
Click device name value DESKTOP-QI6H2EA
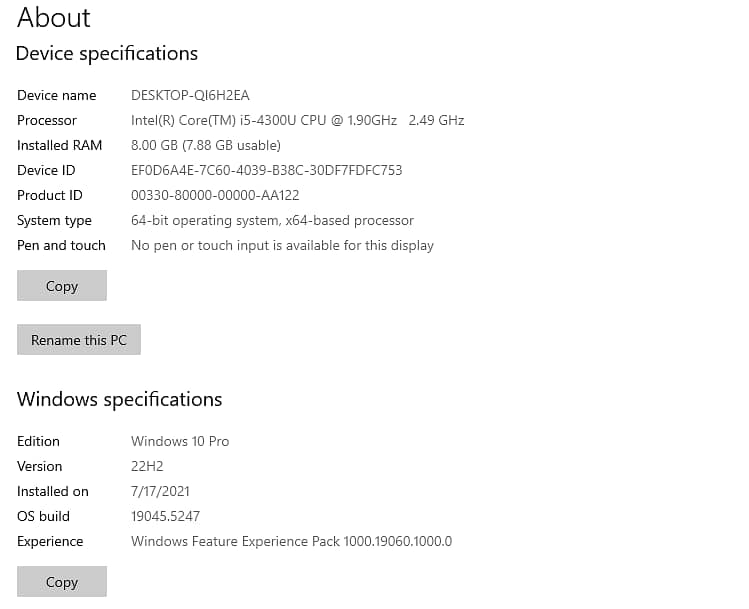190,96
